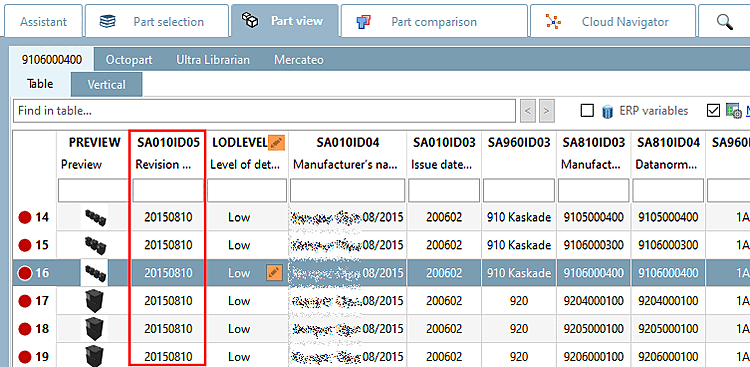Click filter field under SA010ID05 column
The image size is (750, 367).
[x=168, y=191]
